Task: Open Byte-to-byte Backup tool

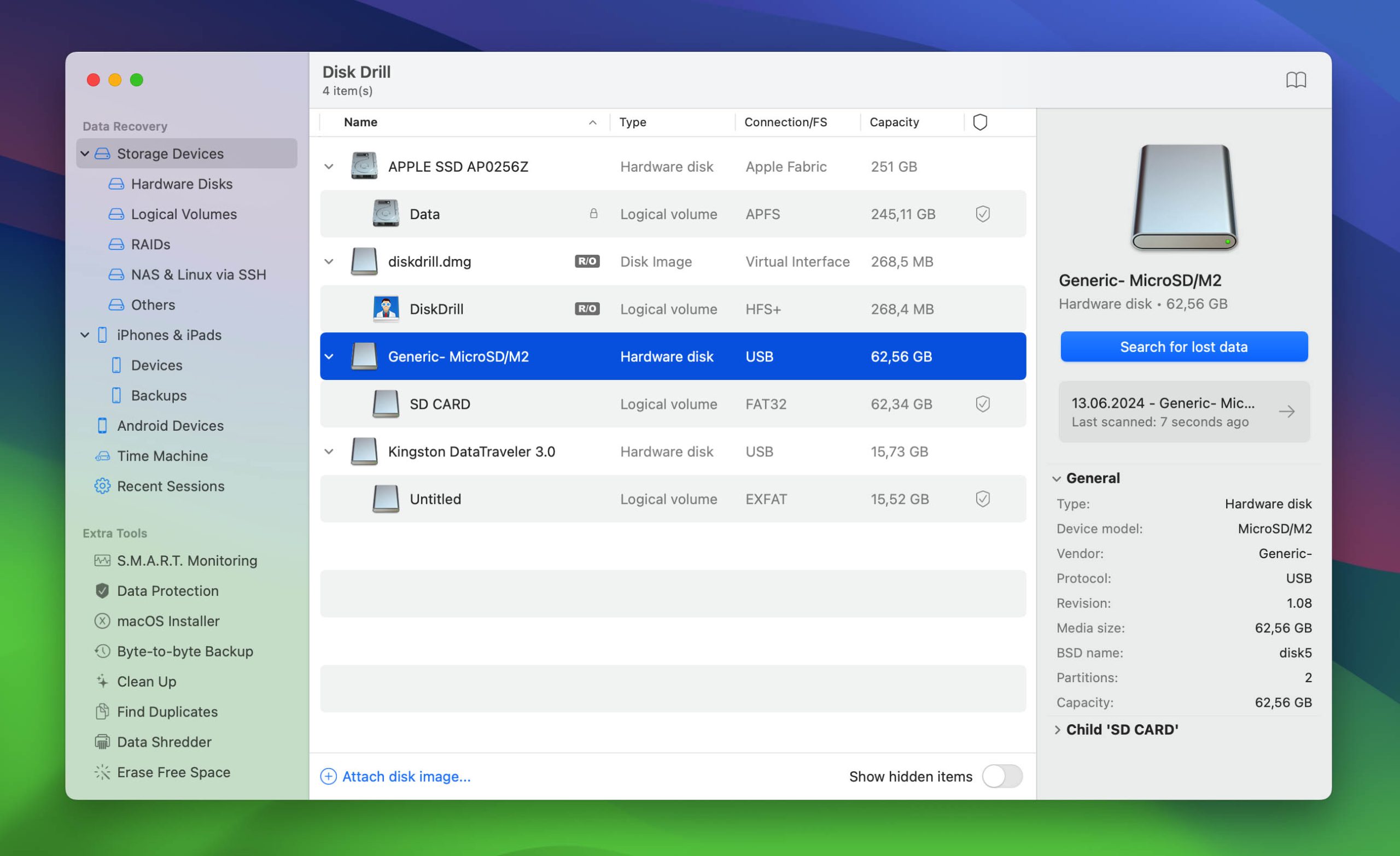Action: point(174,651)
